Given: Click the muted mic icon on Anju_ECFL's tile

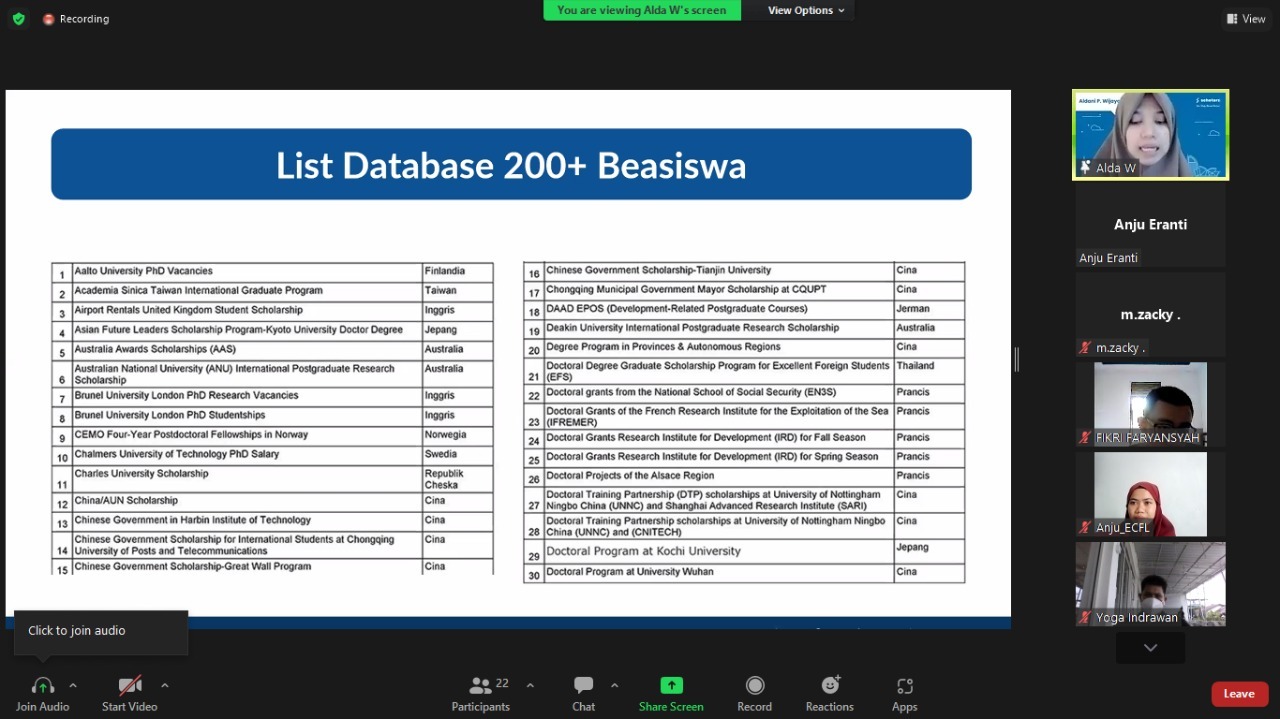Looking at the screenshot, I should coord(1085,528).
